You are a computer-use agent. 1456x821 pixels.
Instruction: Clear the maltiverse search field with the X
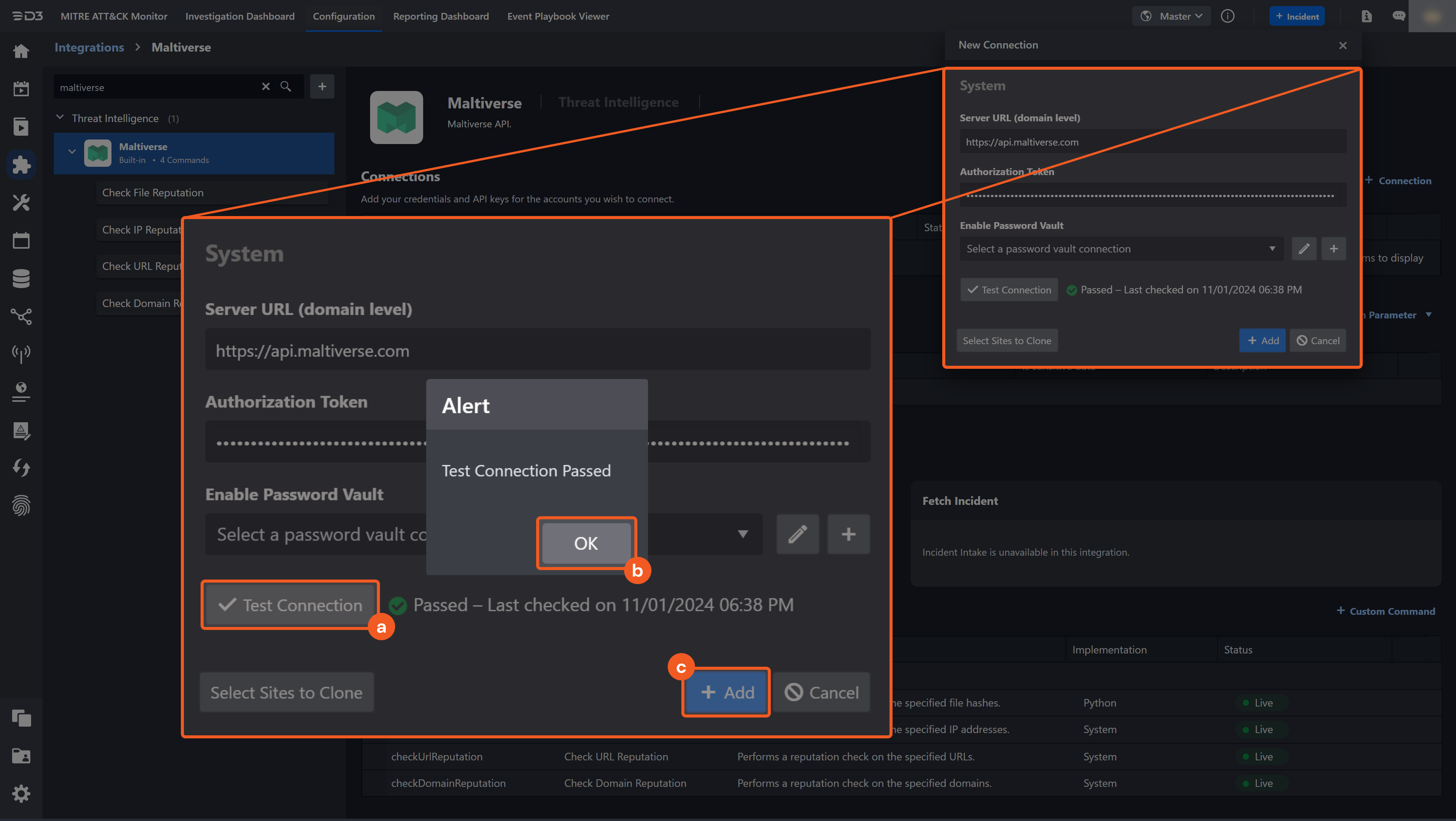point(266,86)
